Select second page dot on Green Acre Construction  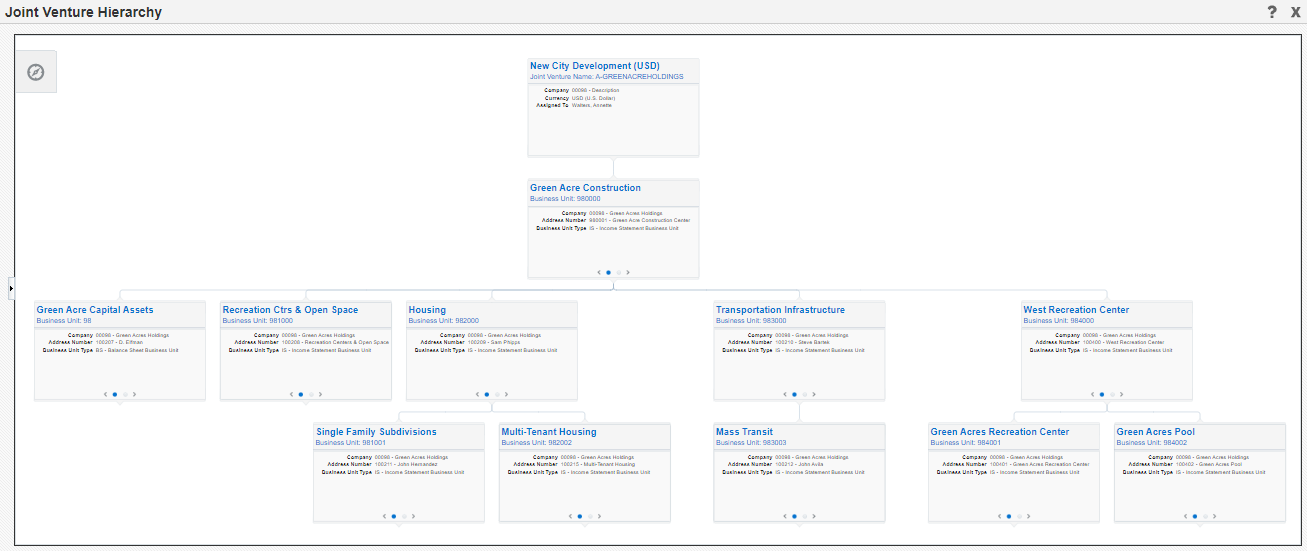tap(619, 272)
